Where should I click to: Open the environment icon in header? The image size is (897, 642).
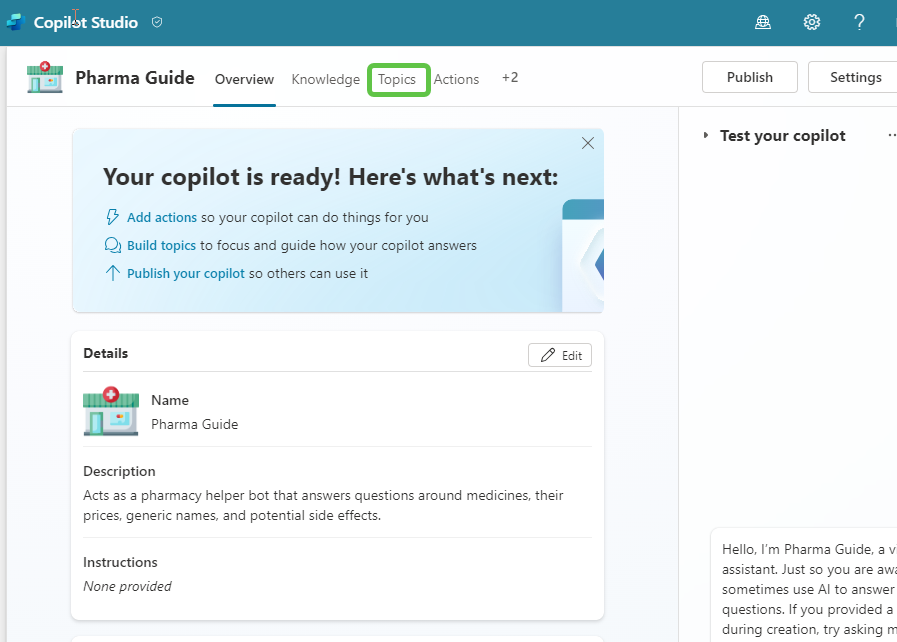coord(763,22)
